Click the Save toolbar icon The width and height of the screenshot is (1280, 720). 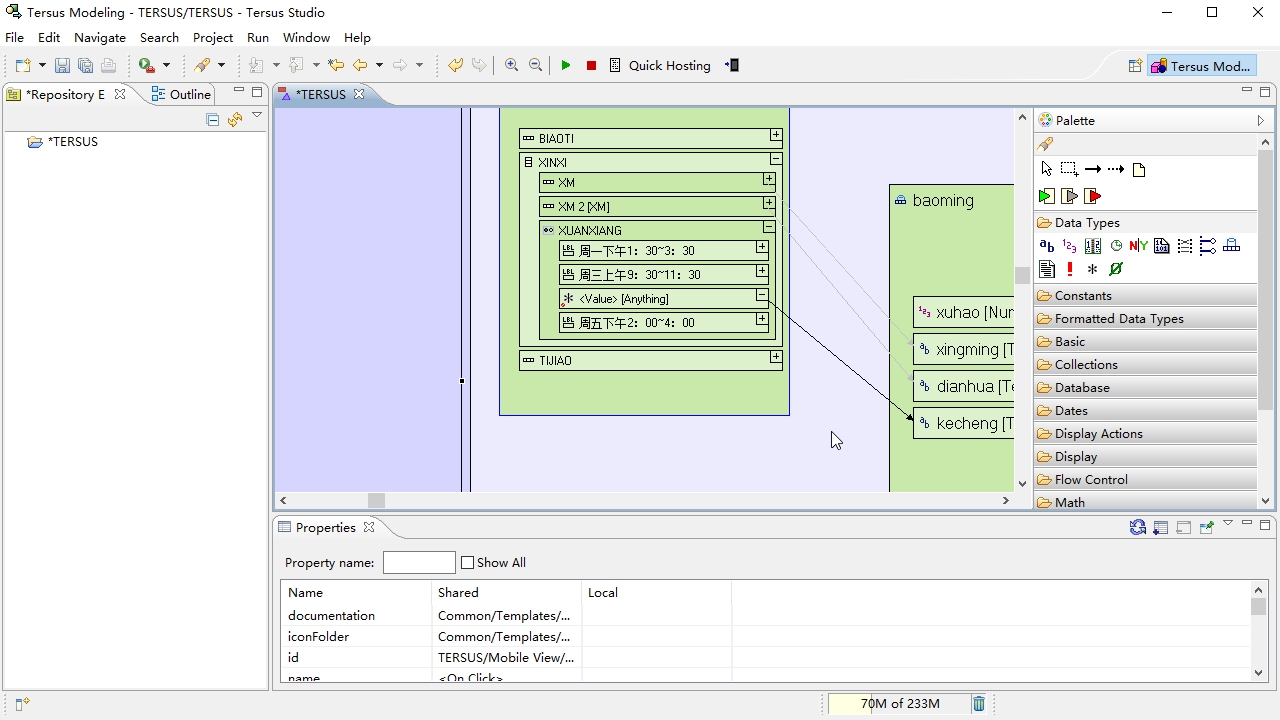(62, 66)
